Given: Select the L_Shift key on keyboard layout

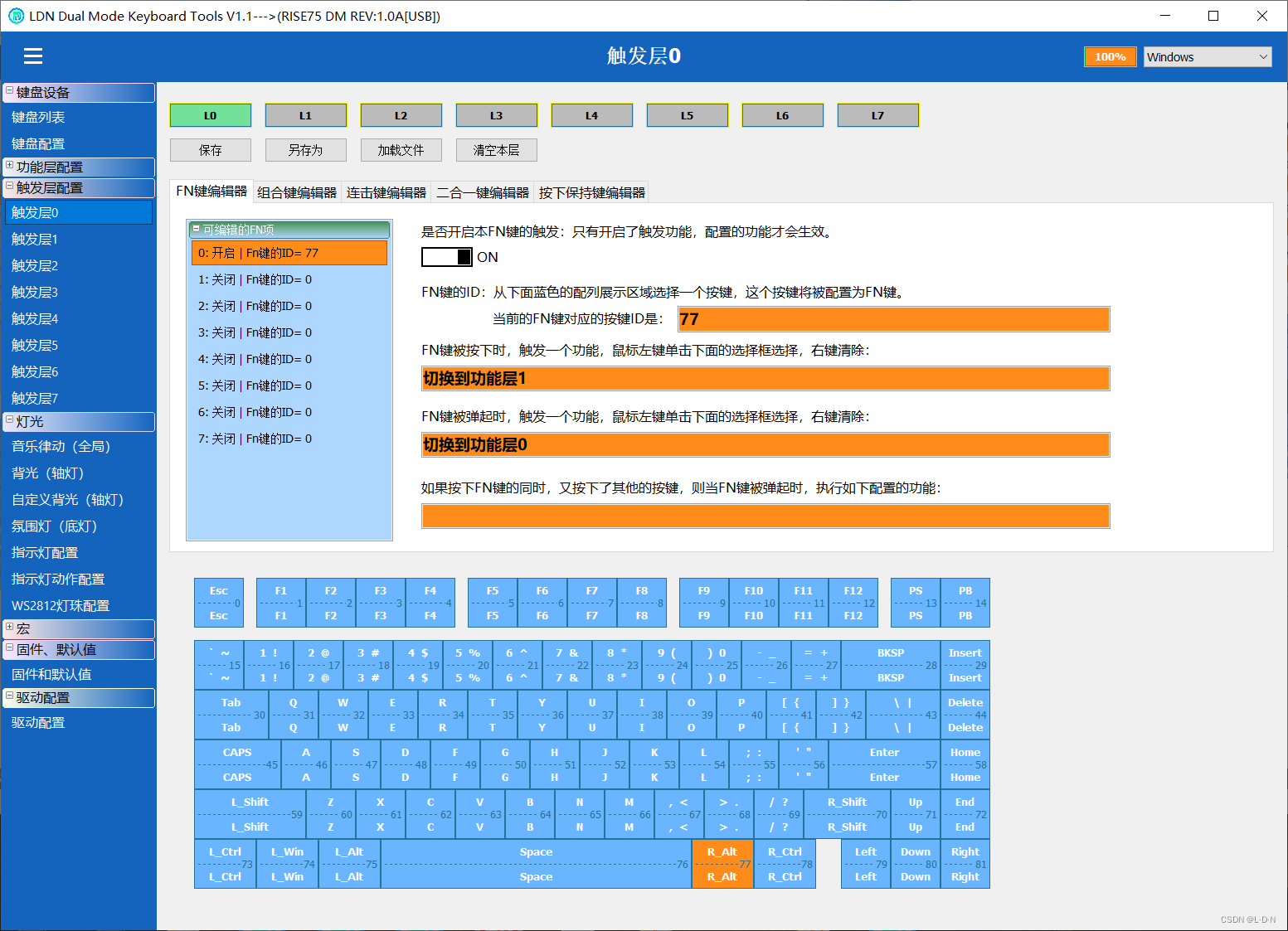Looking at the screenshot, I should 250,814.
